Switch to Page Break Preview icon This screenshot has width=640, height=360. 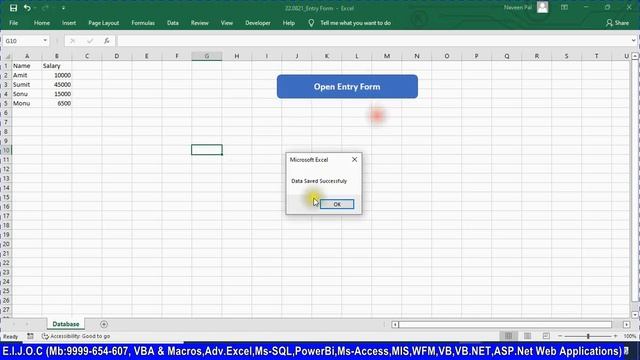coord(546,336)
